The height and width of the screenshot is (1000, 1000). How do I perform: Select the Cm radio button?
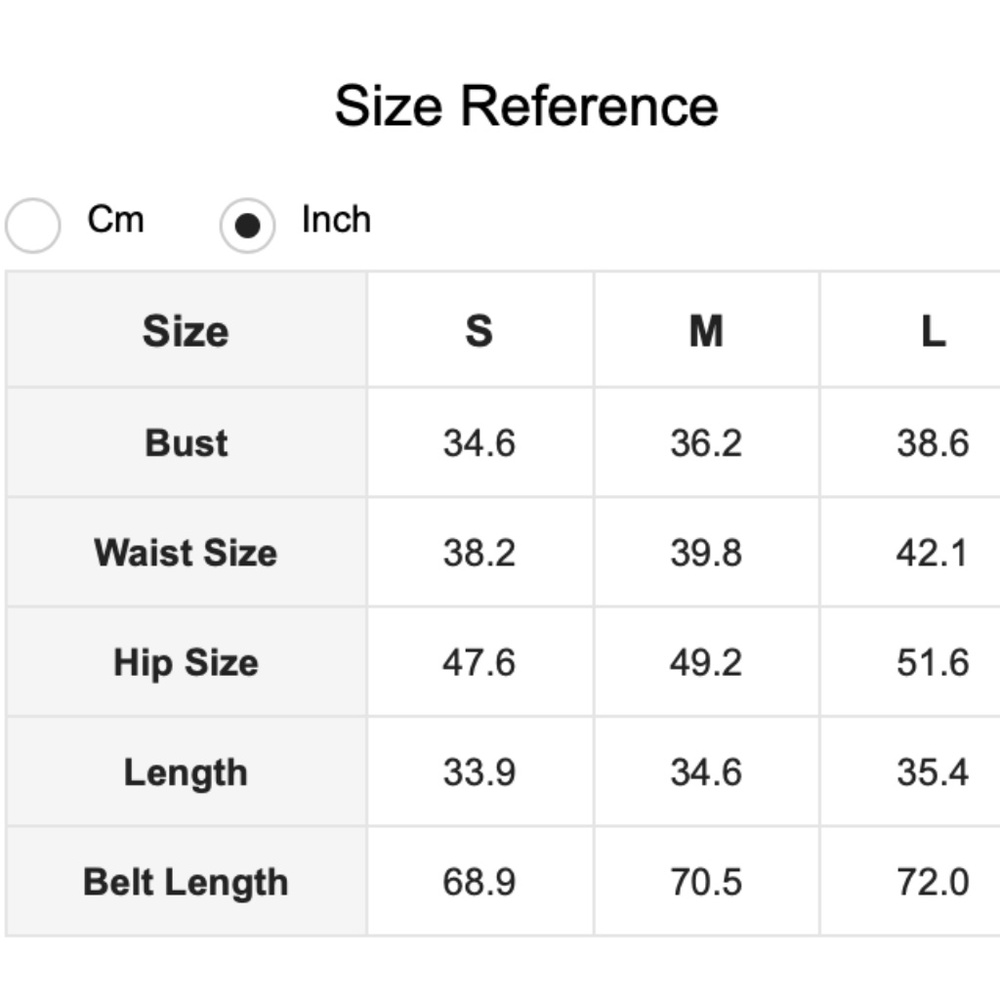click(x=33, y=225)
